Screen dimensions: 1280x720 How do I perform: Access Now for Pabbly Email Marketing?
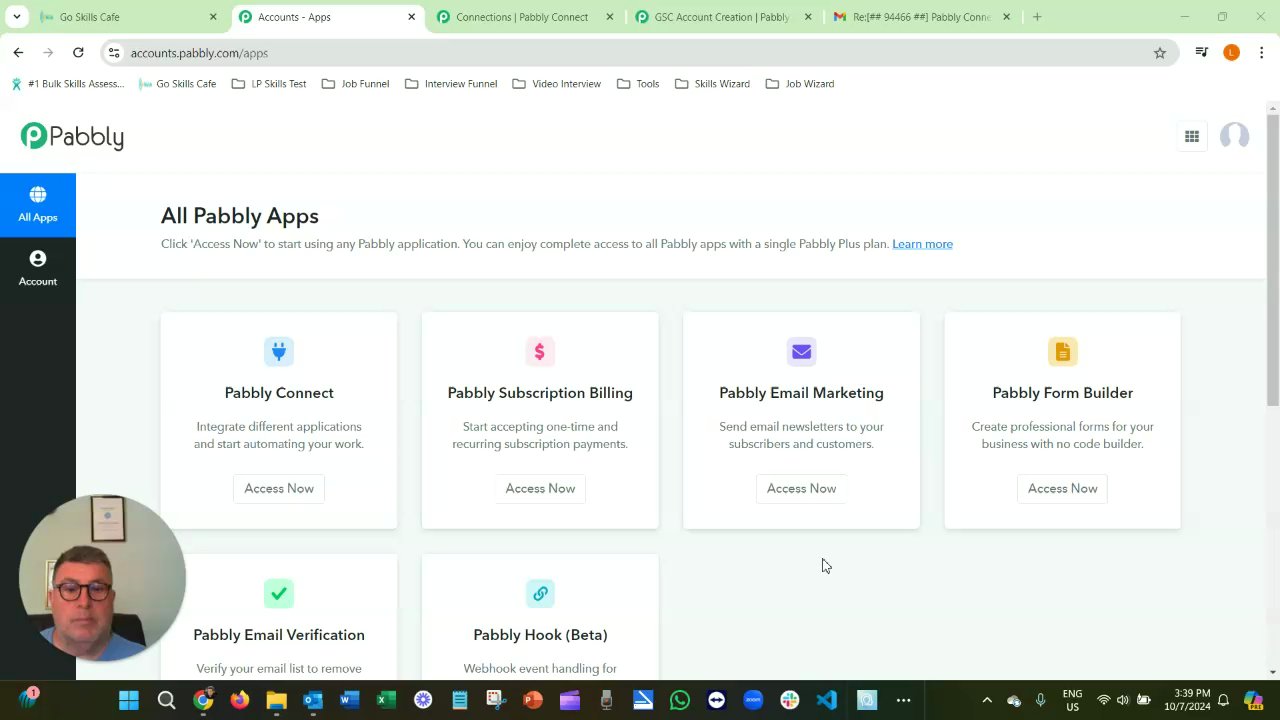pos(801,488)
